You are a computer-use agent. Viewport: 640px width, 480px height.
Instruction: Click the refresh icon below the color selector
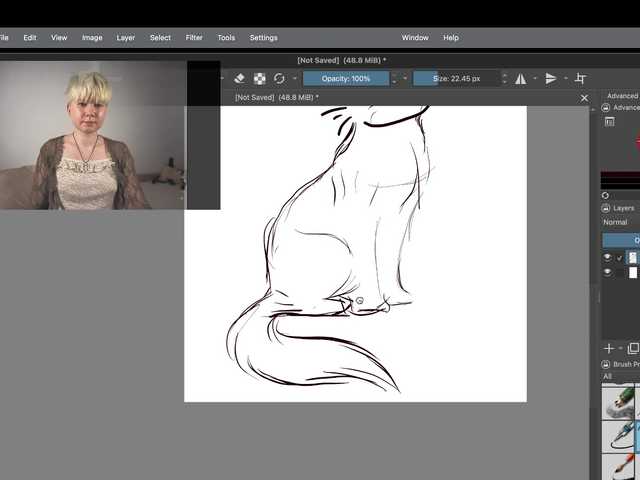(x=605, y=196)
